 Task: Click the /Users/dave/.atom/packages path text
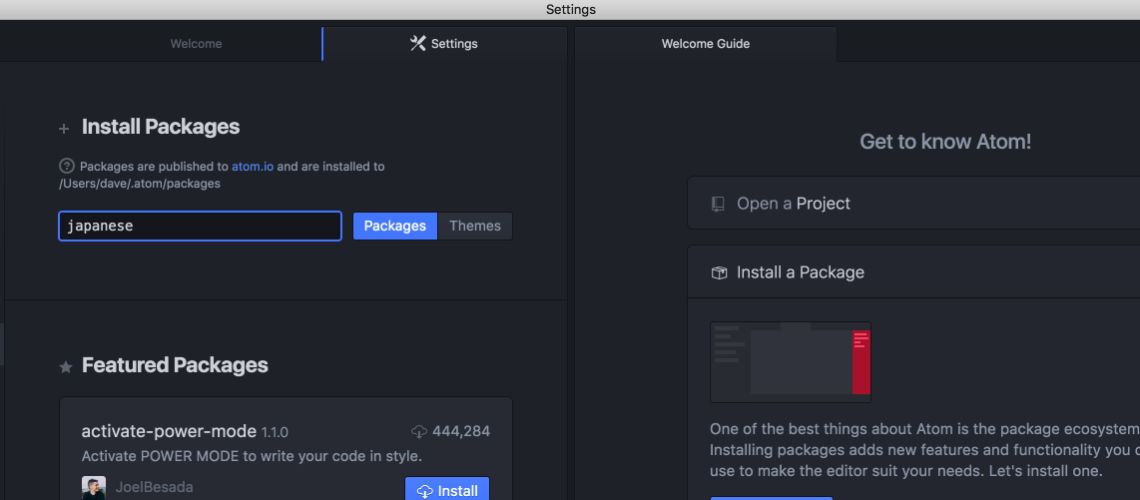(139, 184)
